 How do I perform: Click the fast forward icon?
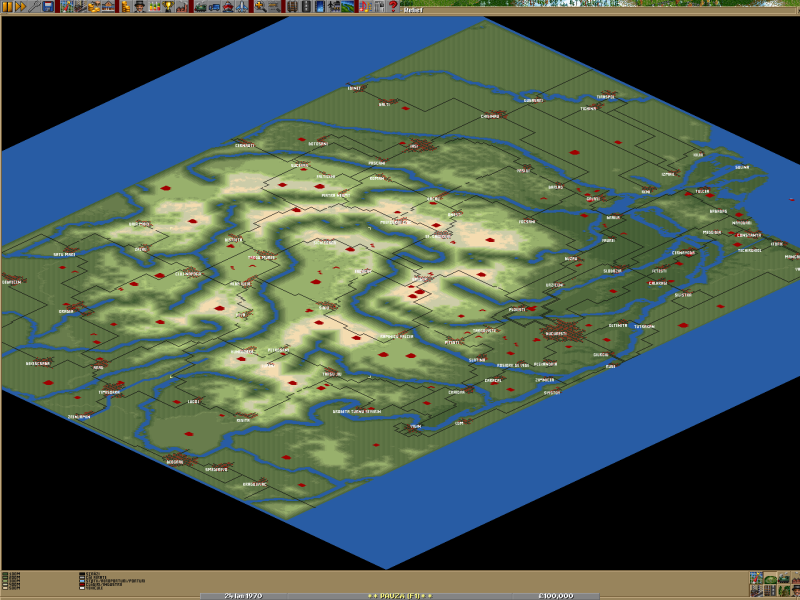(20, 6)
